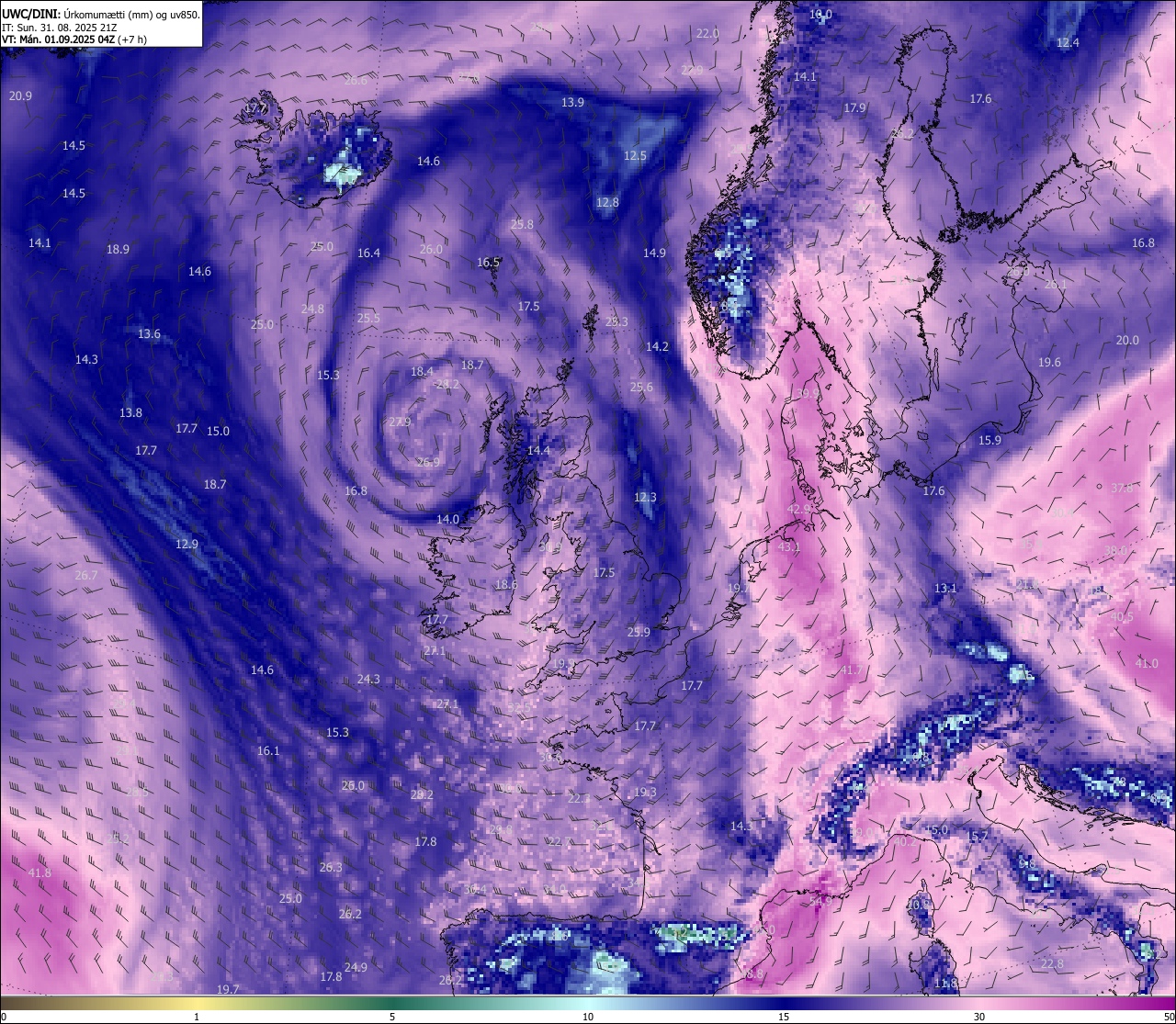1176x1024 pixels.
Task: Click the 26.3 value label
Action: [331, 867]
